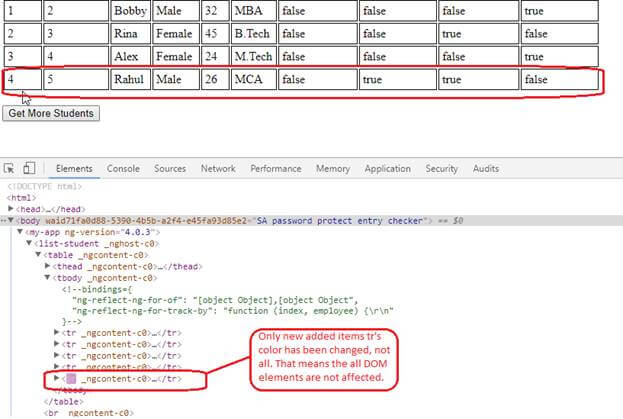Click the MBA course cell

click(x=253, y=11)
